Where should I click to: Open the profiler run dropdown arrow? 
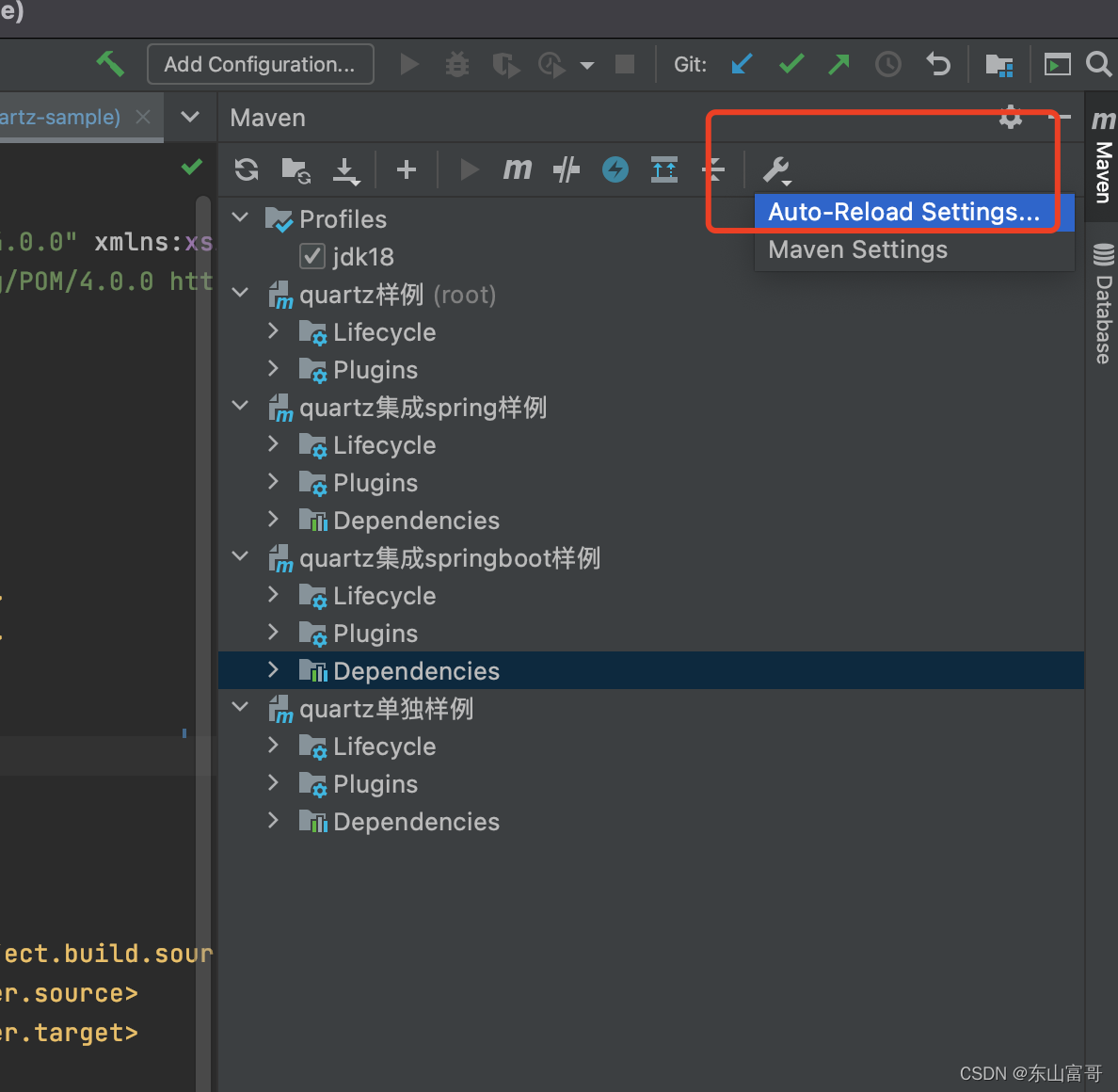587,65
